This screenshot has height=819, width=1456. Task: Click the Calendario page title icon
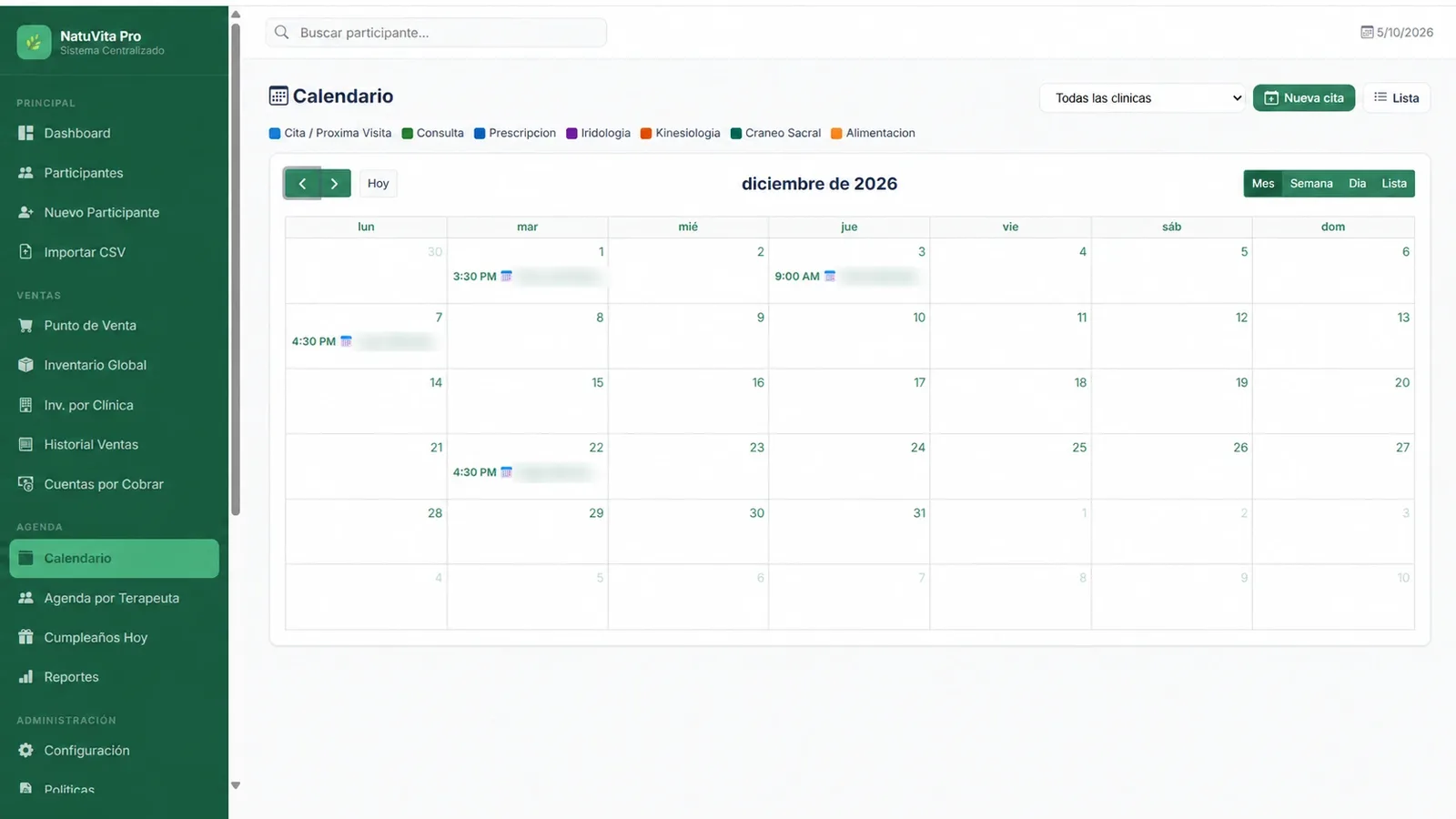pyautogui.click(x=278, y=96)
